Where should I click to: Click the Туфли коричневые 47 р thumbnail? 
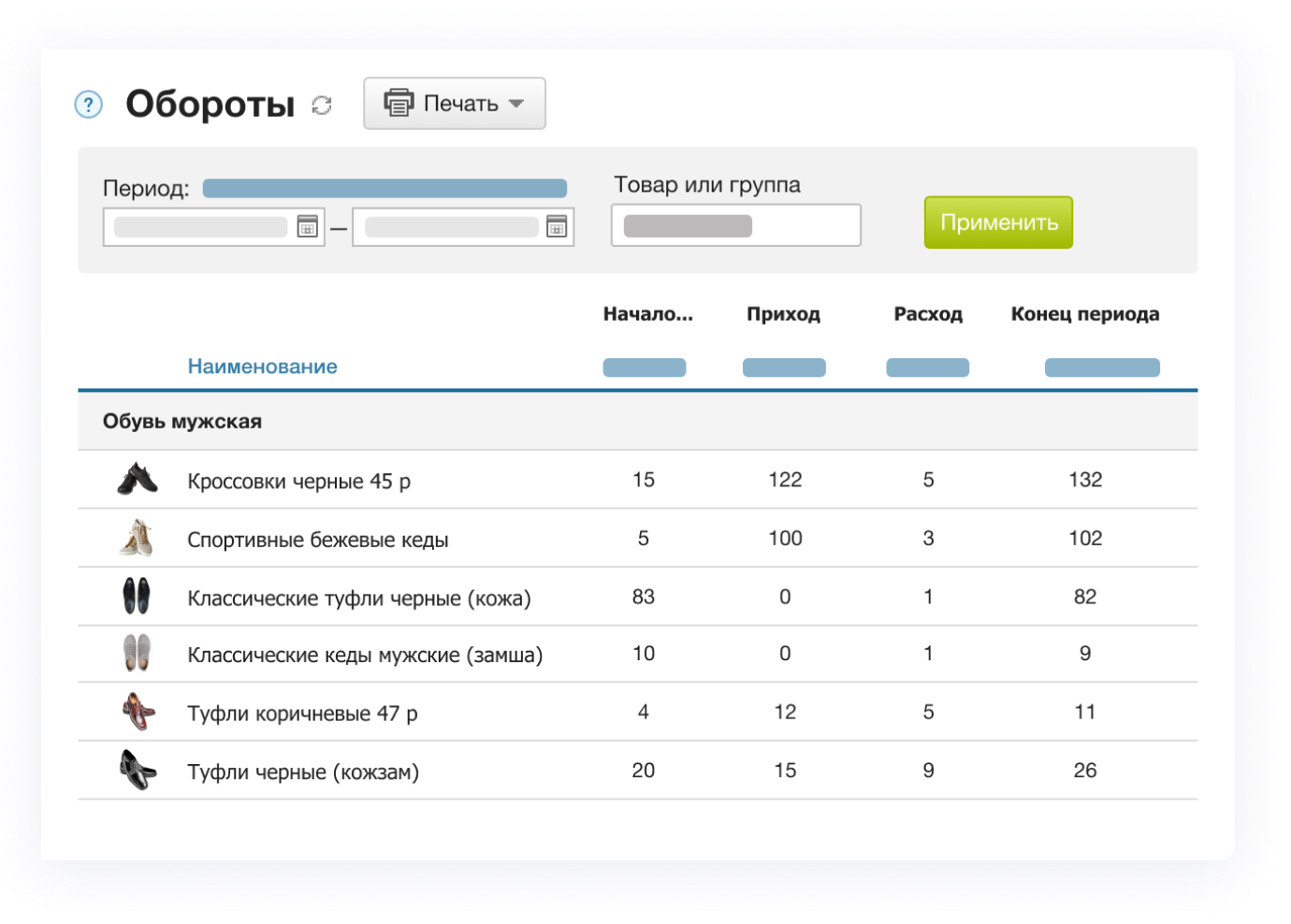pyautogui.click(x=138, y=712)
